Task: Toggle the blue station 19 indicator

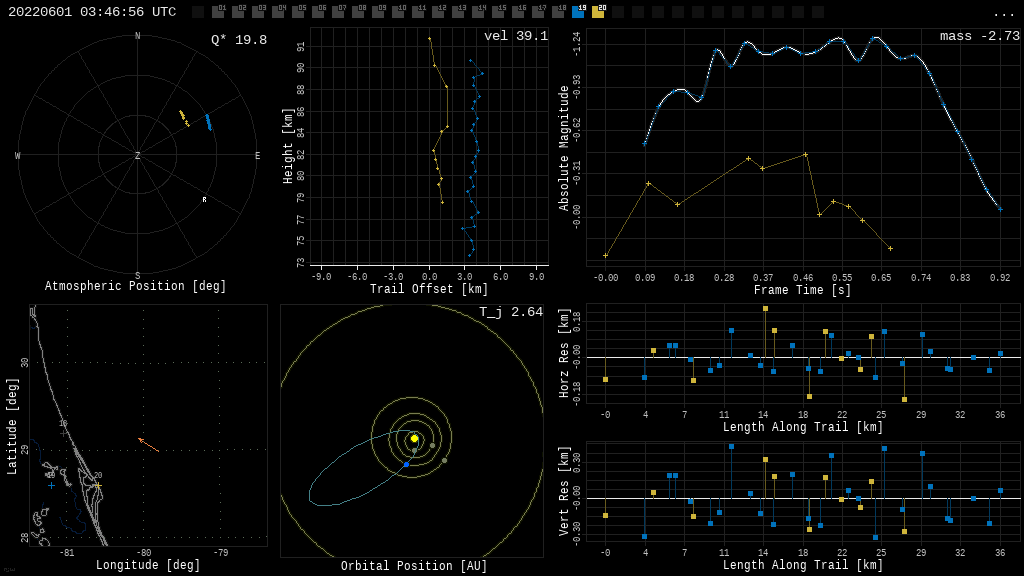Action: click(578, 12)
